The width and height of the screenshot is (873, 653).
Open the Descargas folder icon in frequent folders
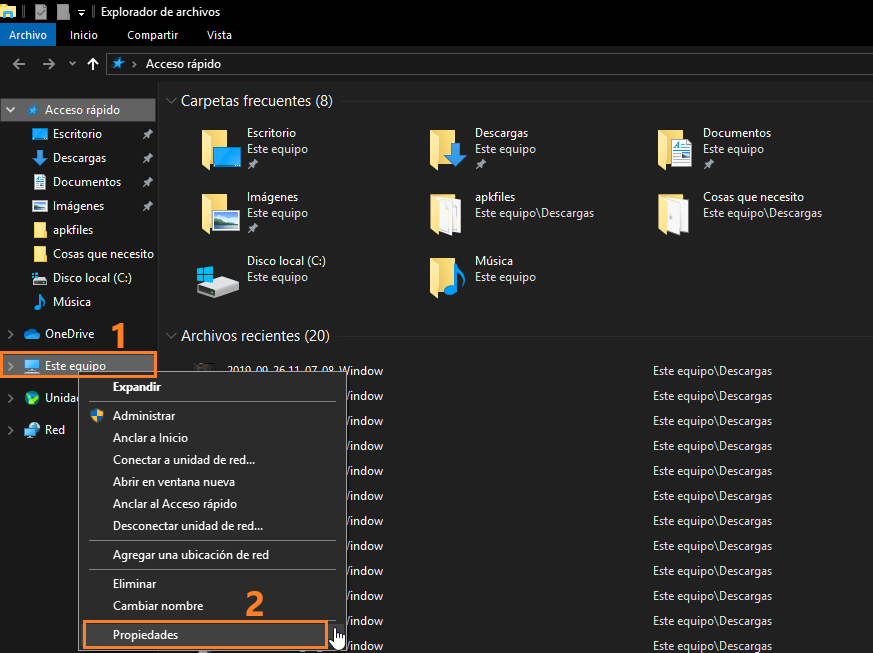coord(448,149)
